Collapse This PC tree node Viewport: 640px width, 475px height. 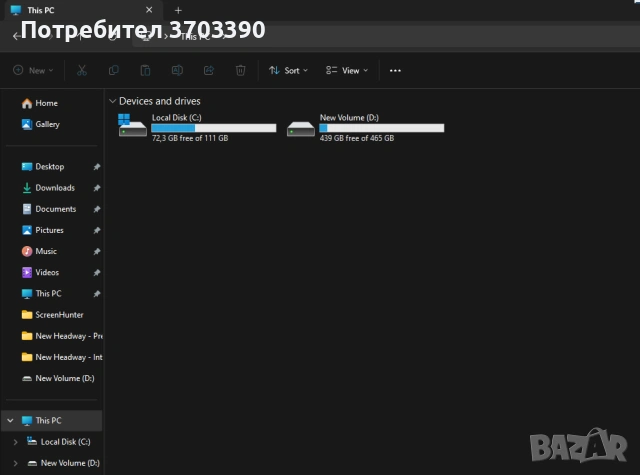click(11, 420)
